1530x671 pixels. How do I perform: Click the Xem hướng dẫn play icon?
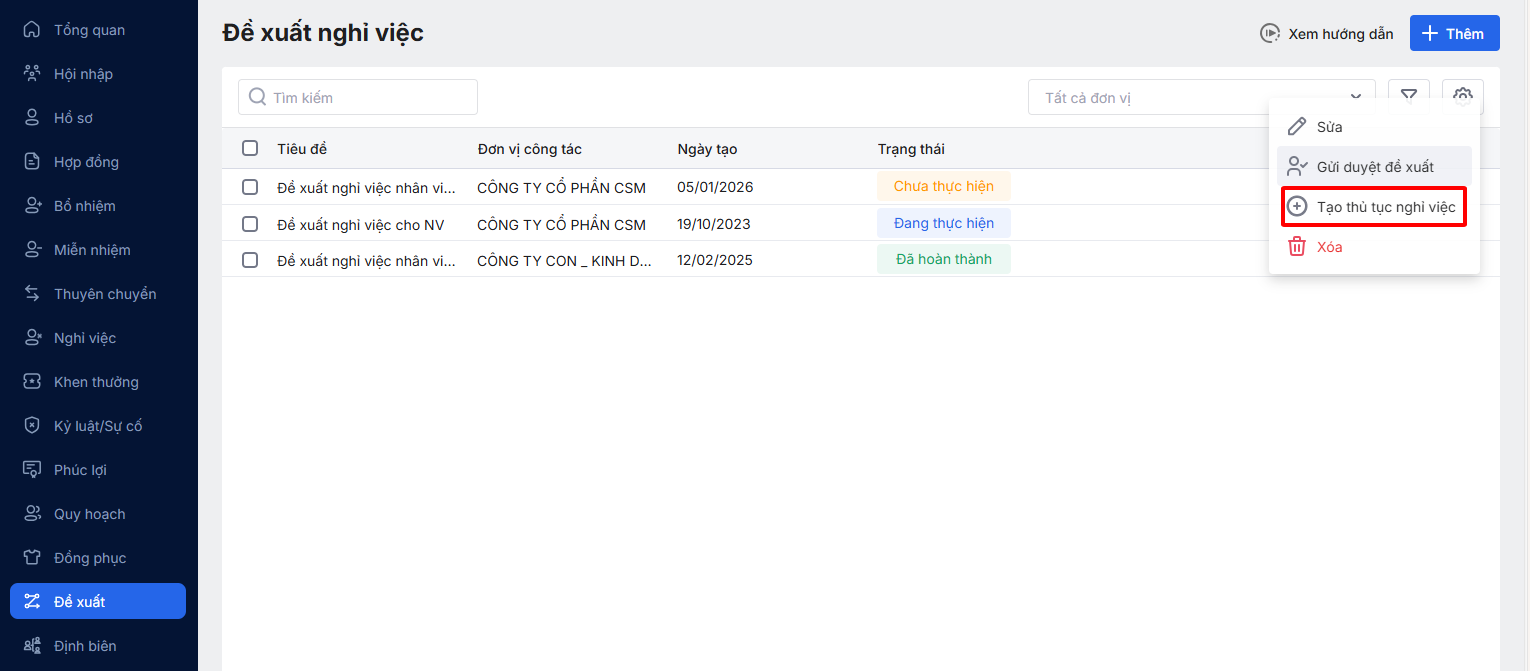pos(1269,34)
